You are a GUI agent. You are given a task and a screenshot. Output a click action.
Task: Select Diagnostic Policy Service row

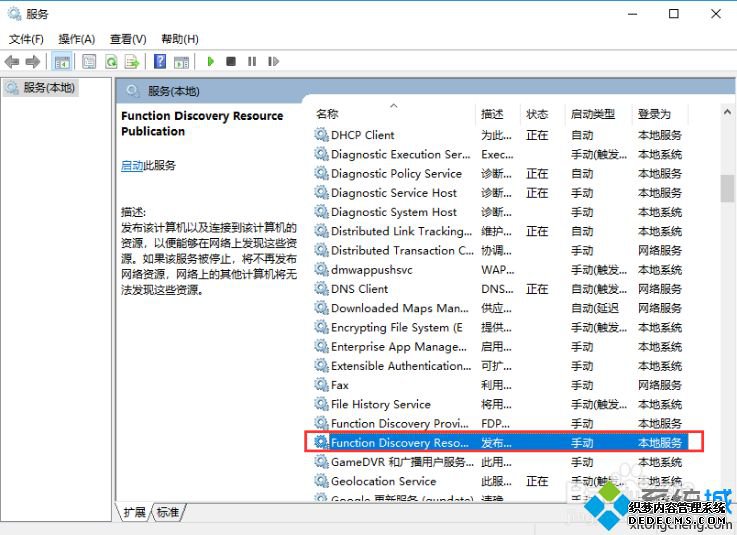(x=500, y=174)
